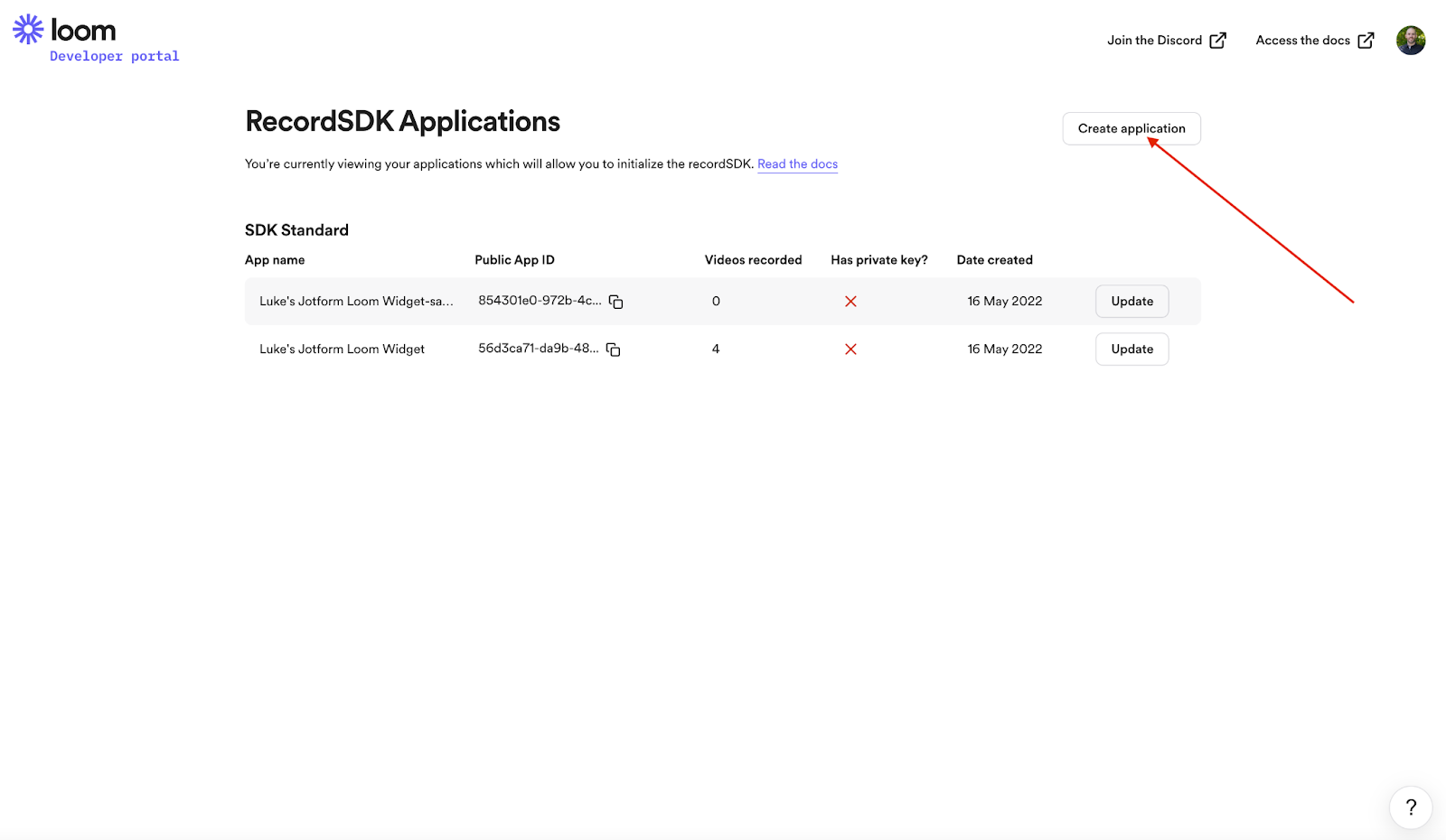
Task: Copy the App ID starting with 854301e0
Action: pyautogui.click(x=616, y=302)
